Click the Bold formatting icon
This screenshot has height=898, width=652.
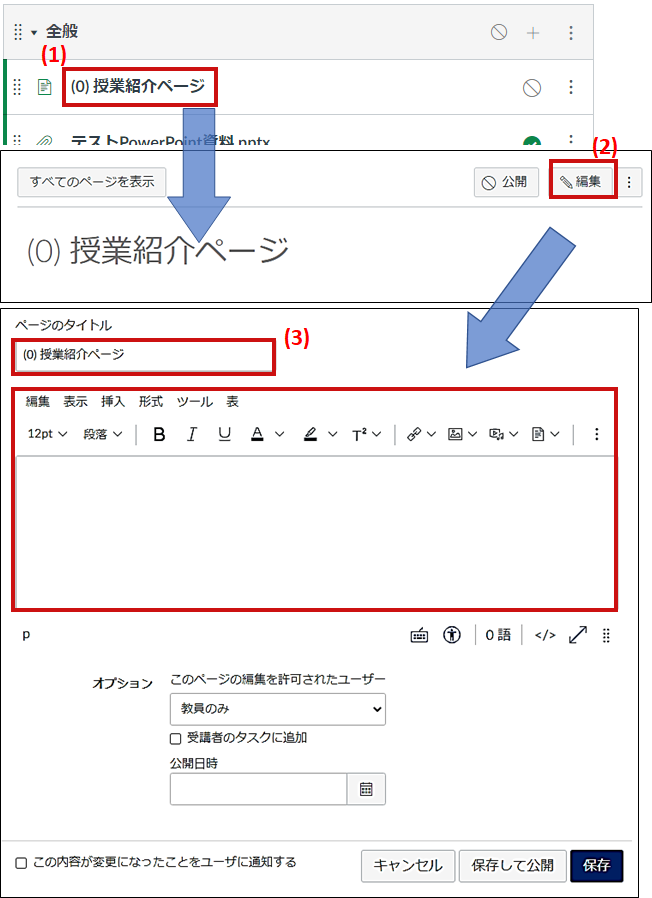(158, 434)
